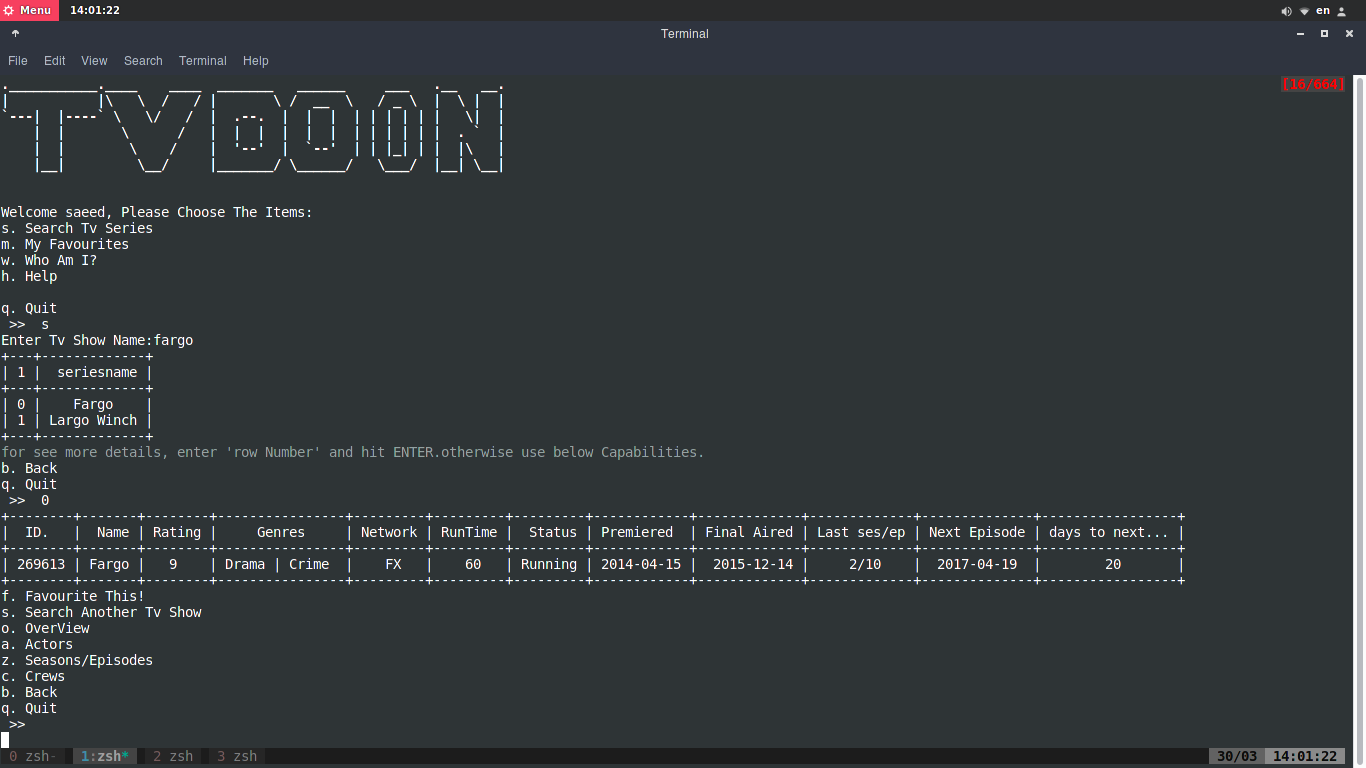Click 's. Search Another Tv Show' line
The image size is (1366, 768).
point(101,613)
